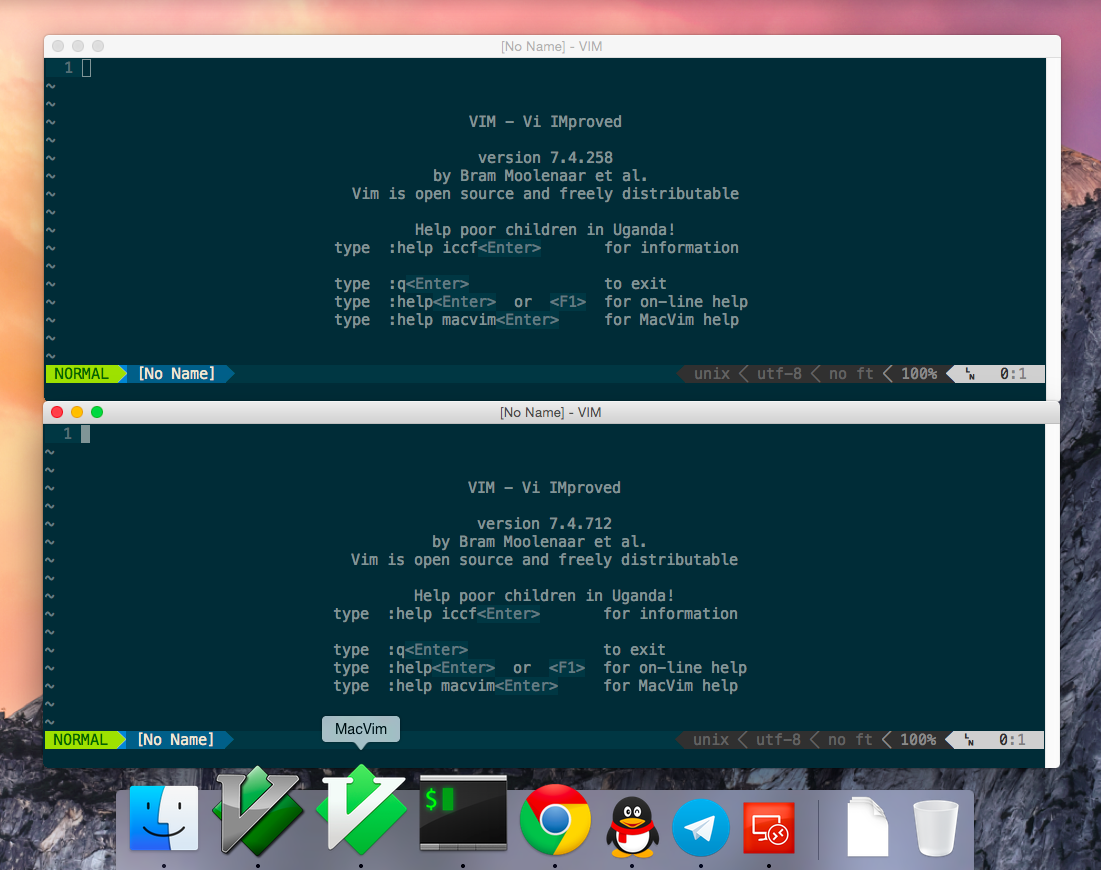Click '100%' in upper window status line
1101x870 pixels.
919,374
